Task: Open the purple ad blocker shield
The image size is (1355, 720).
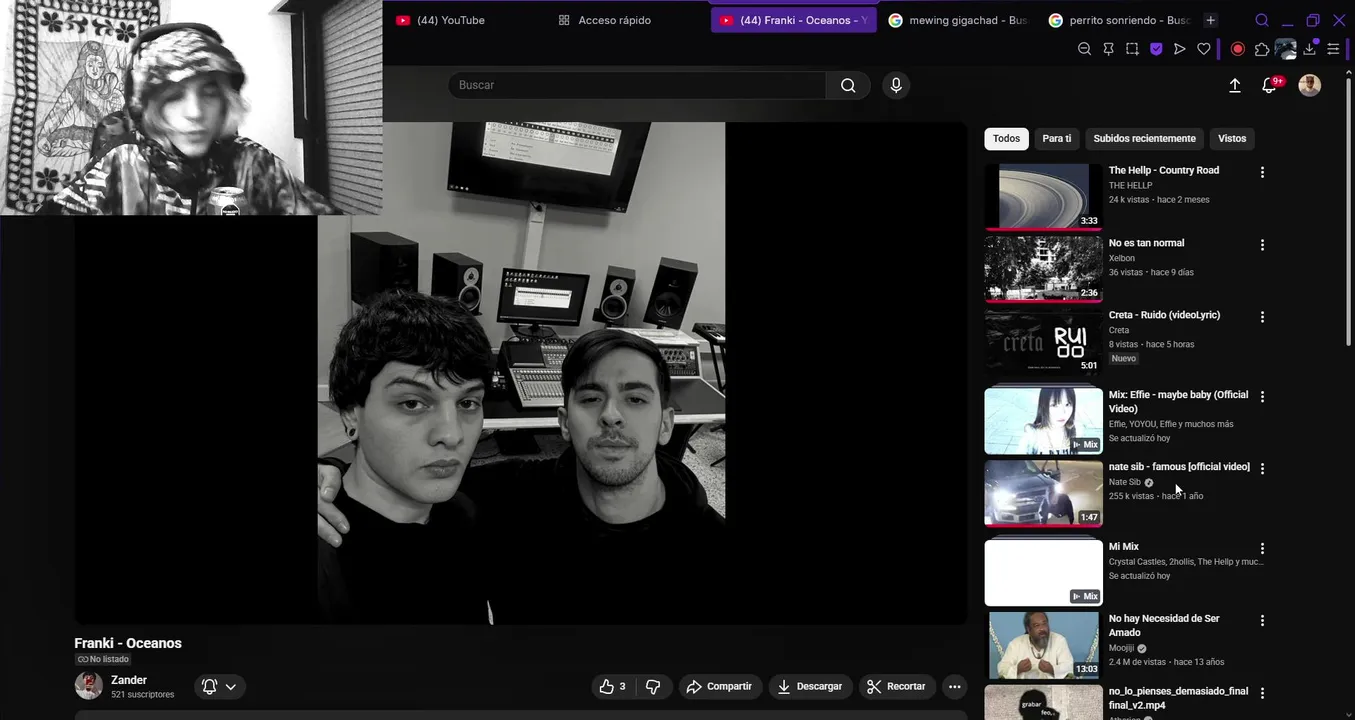Action: (x=1156, y=49)
